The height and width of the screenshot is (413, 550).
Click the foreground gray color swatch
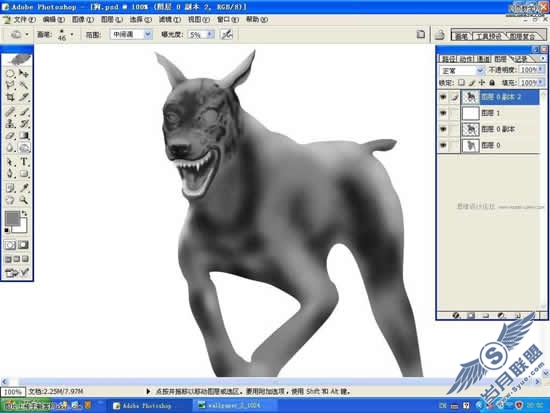click(x=12, y=218)
